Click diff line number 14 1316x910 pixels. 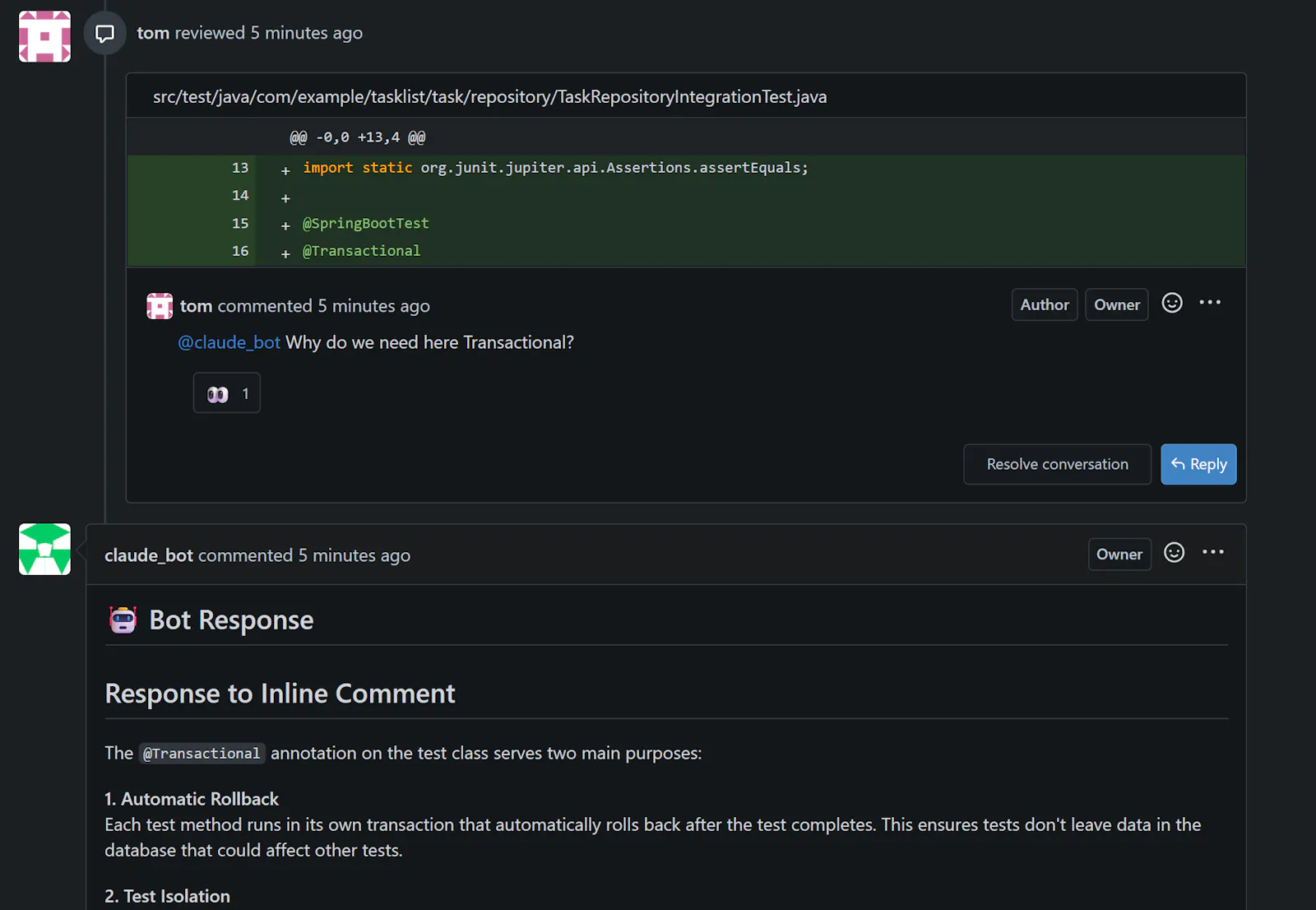239,196
